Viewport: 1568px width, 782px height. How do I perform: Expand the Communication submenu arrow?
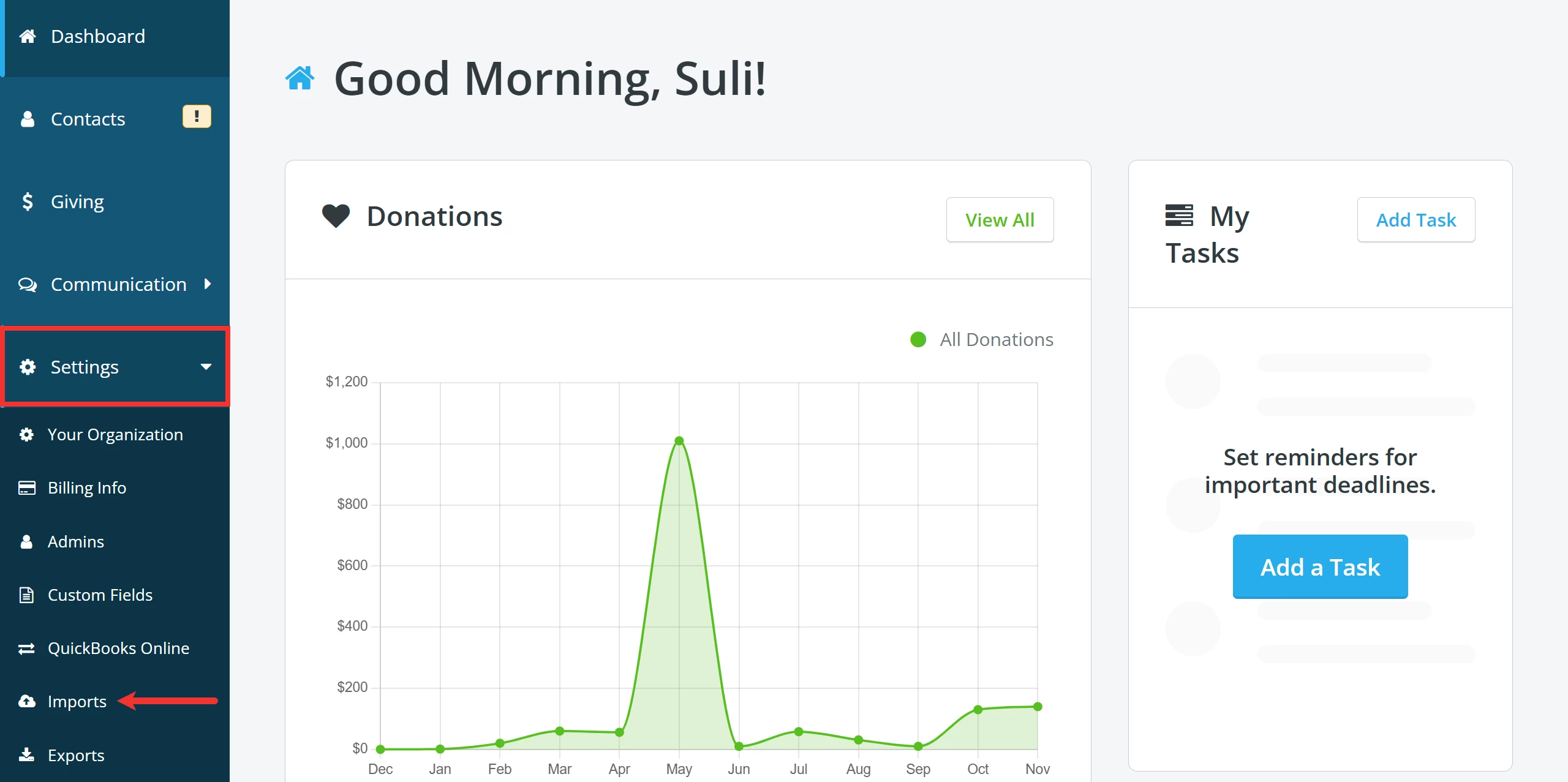click(x=208, y=284)
